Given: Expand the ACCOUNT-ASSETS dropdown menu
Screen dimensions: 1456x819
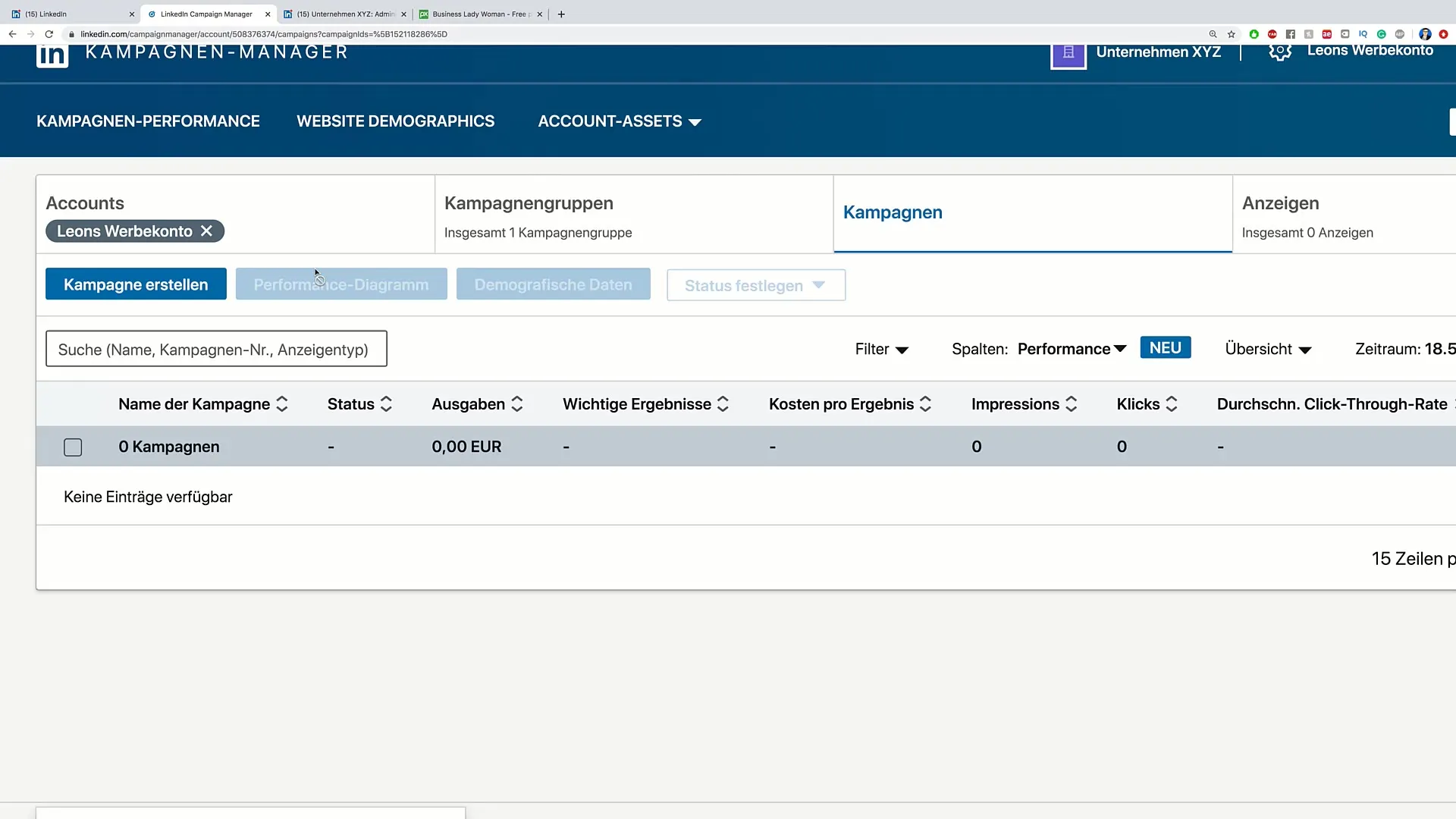Looking at the screenshot, I should click(x=620, y=121).
